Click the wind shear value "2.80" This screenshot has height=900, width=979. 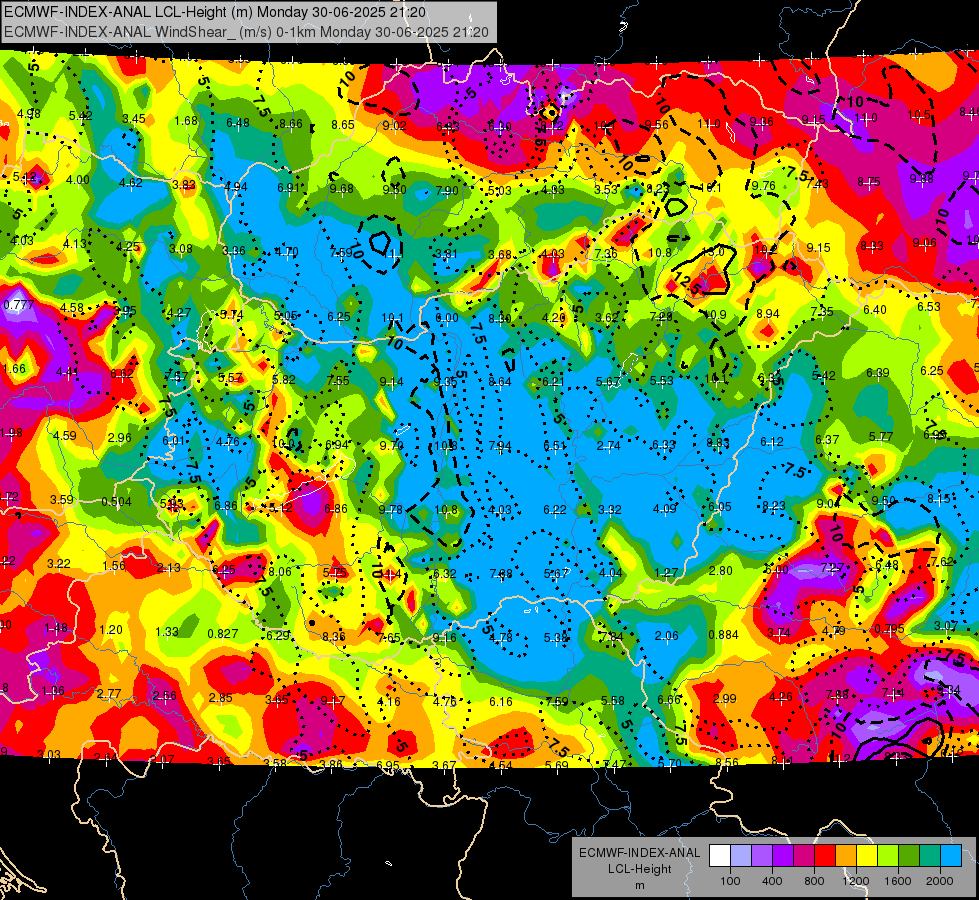(x=721, y=570)
